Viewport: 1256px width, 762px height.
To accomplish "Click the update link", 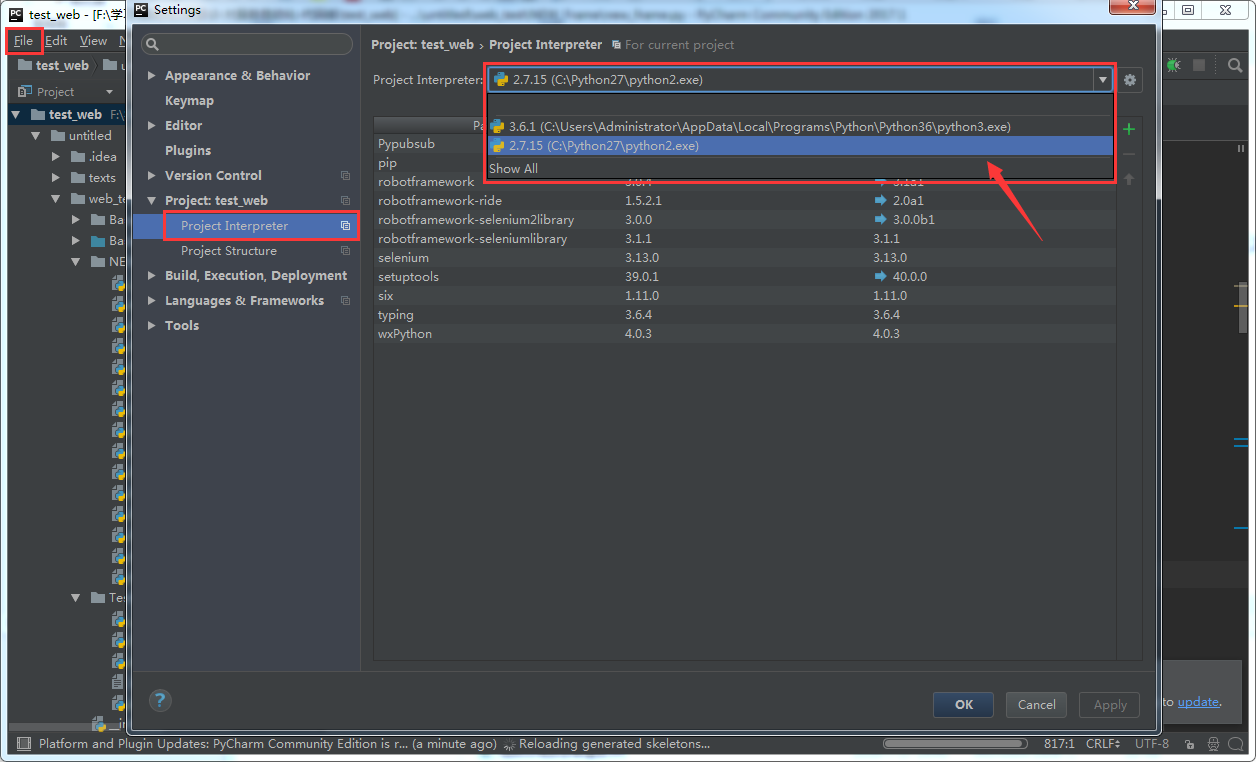I will (1198, 702).
